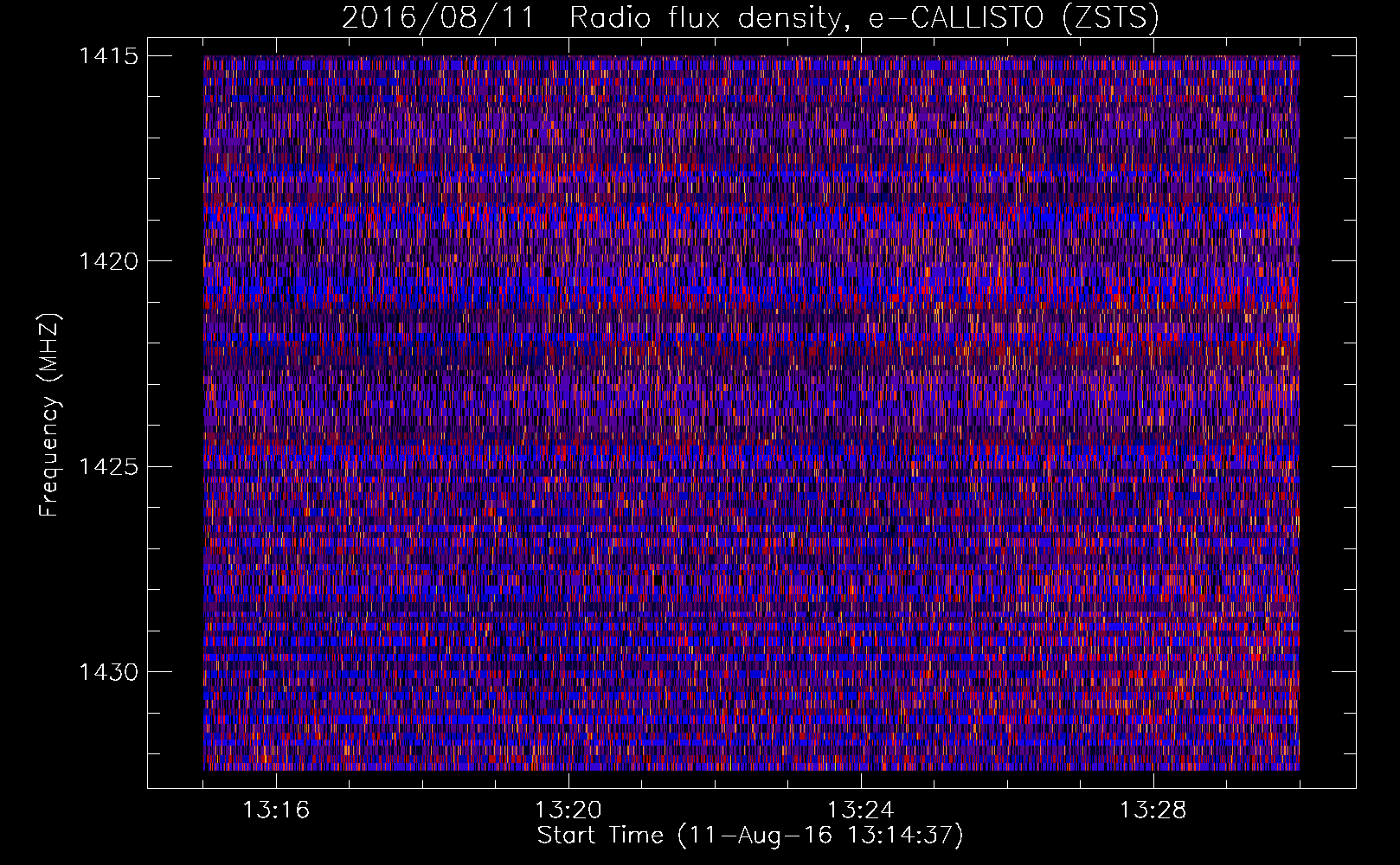Image resolution: width=1400 pixels, height=865 pixels.
Task: Click the 1415 frequency tick label
Action: [x=108, y=56]
